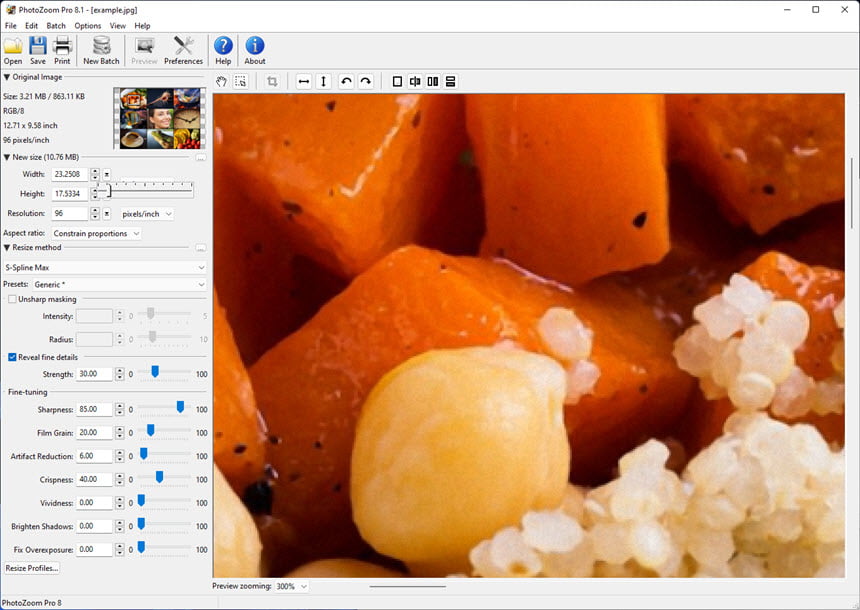Open the pixels/inch unit dropdown
This screenshot has height=610, width=860.
[146, 214]
